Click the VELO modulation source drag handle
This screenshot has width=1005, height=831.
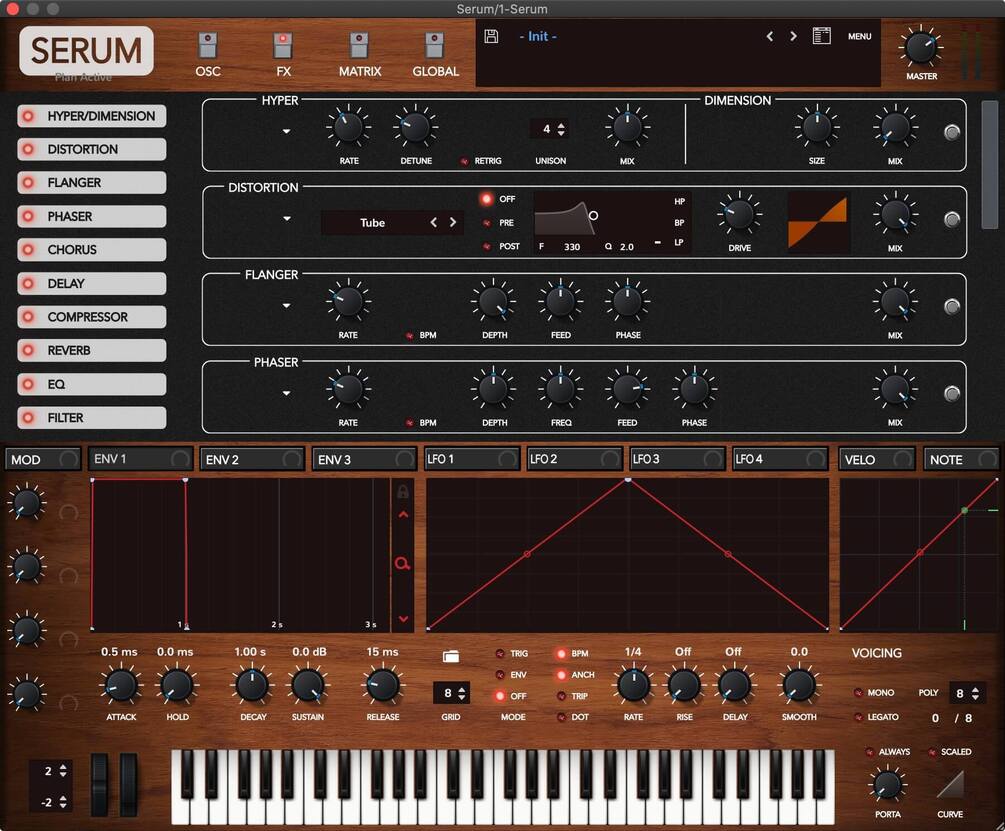[x=902, y=459]
